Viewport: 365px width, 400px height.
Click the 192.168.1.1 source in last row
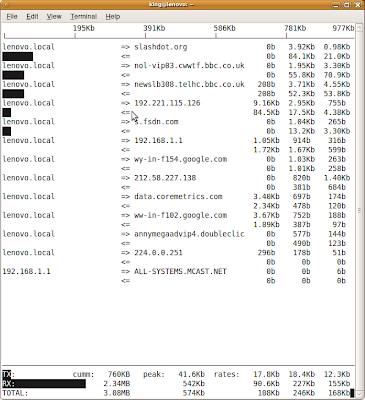26,271
